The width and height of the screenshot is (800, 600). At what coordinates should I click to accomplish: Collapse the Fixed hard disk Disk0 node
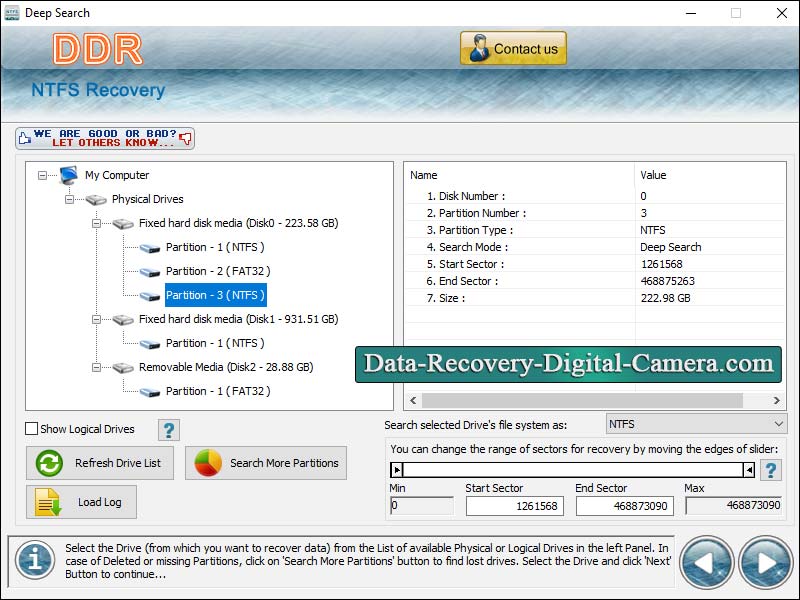[94, 223]
